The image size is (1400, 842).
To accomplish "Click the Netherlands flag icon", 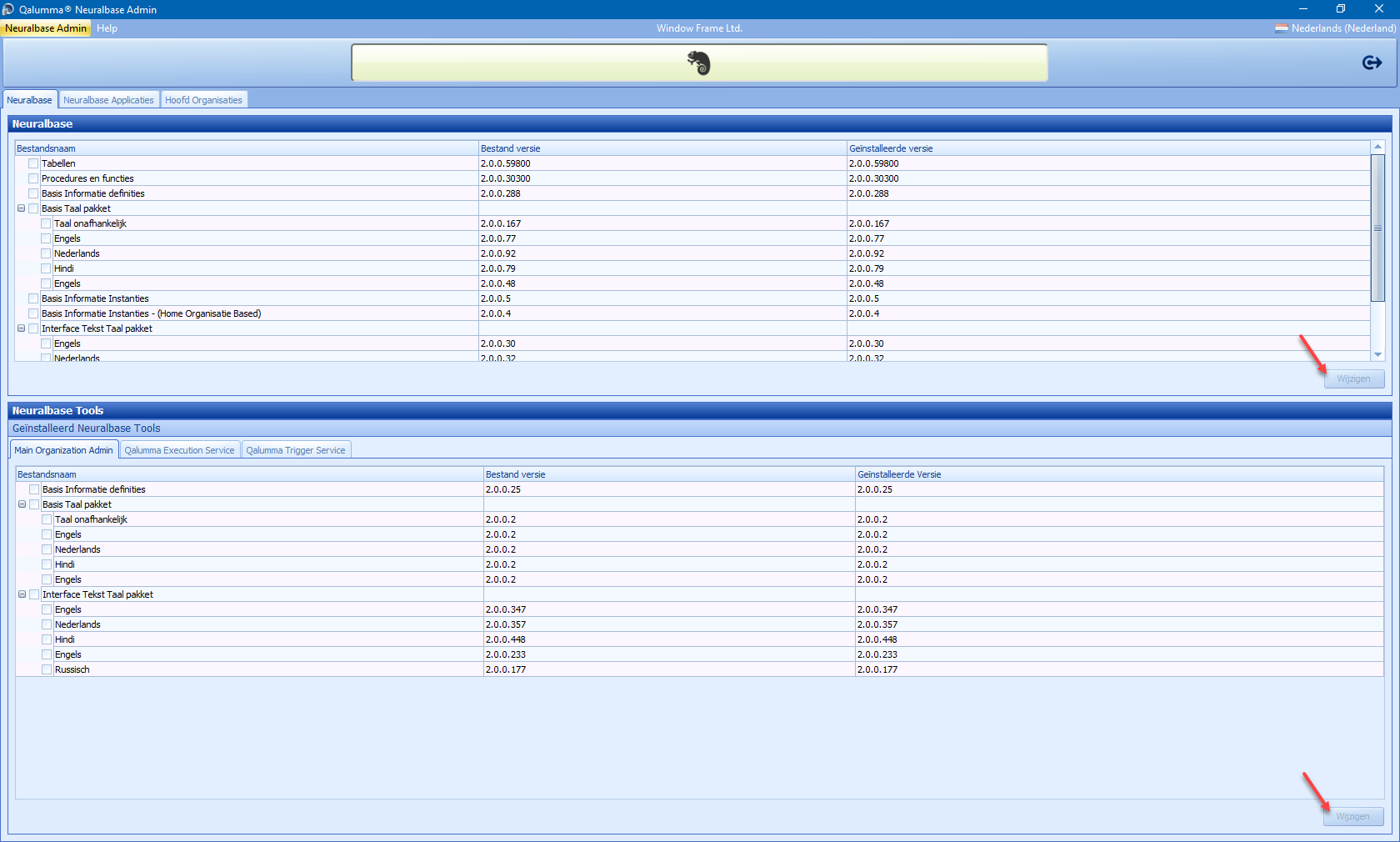I will (x=1281, y=28).
